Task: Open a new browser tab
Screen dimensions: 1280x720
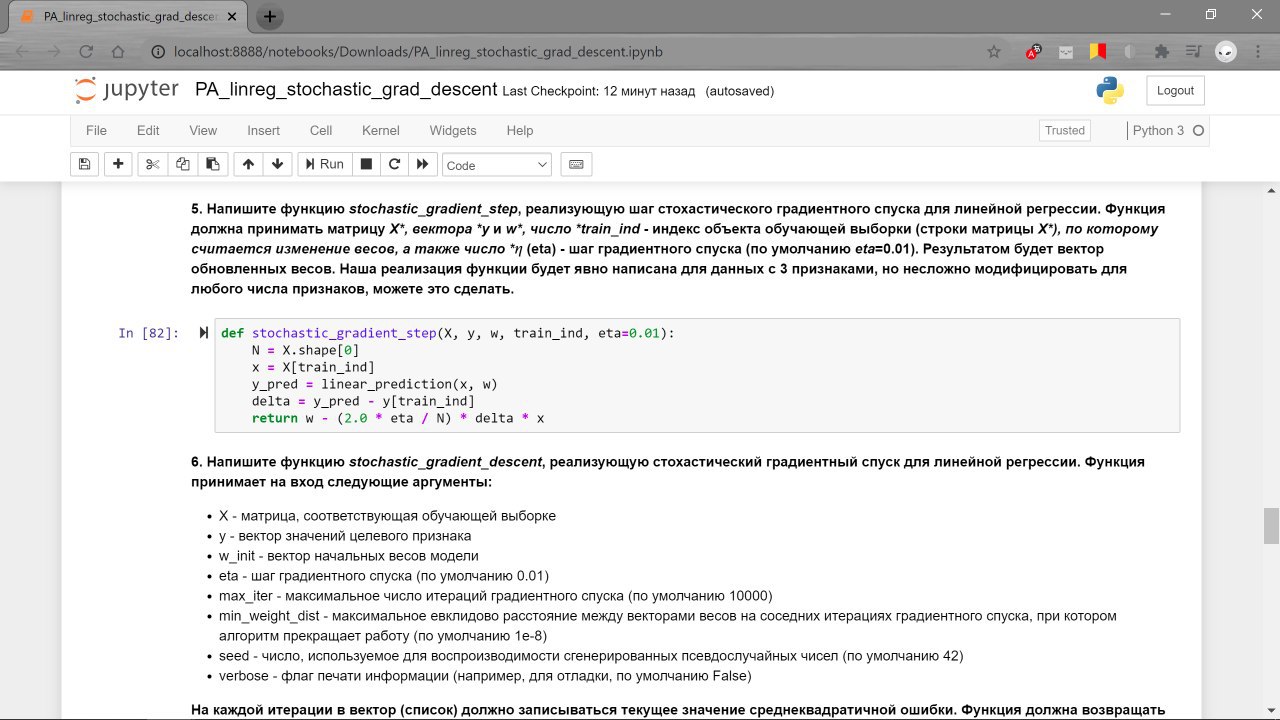Action: click(x=270, y=17)
